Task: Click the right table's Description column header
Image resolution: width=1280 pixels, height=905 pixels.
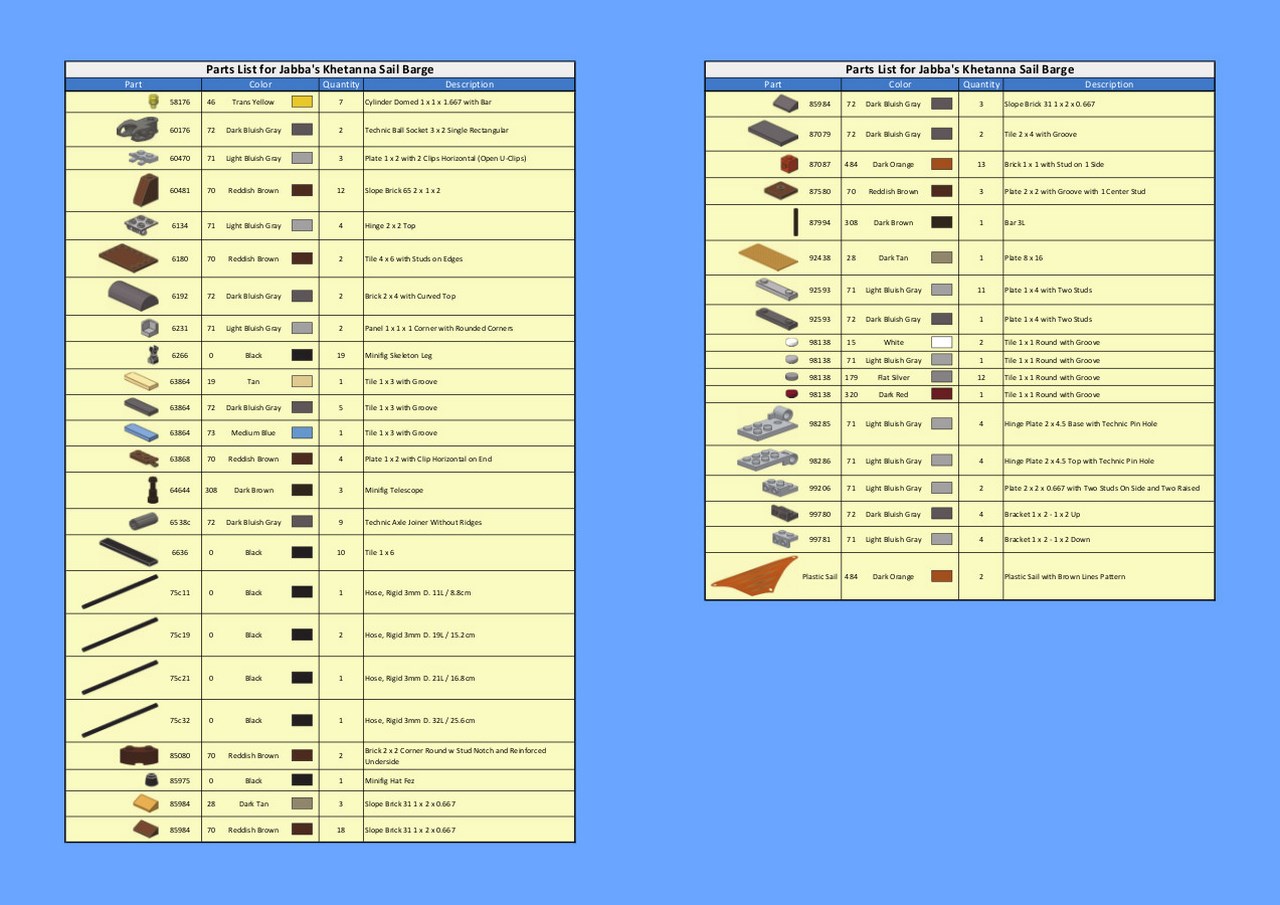Action: [1109, 85]
